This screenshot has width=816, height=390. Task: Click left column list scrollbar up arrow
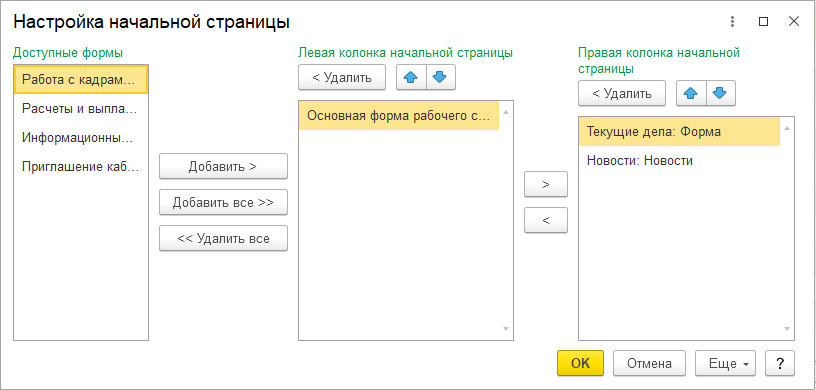506,112
